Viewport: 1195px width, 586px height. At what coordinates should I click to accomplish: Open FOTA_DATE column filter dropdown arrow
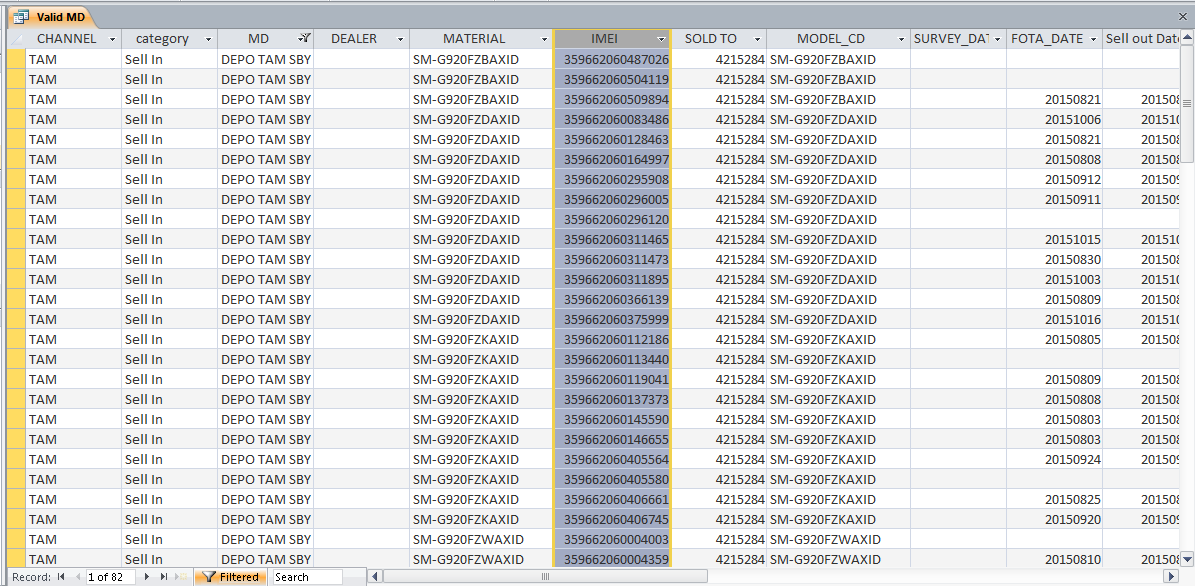1094,39
